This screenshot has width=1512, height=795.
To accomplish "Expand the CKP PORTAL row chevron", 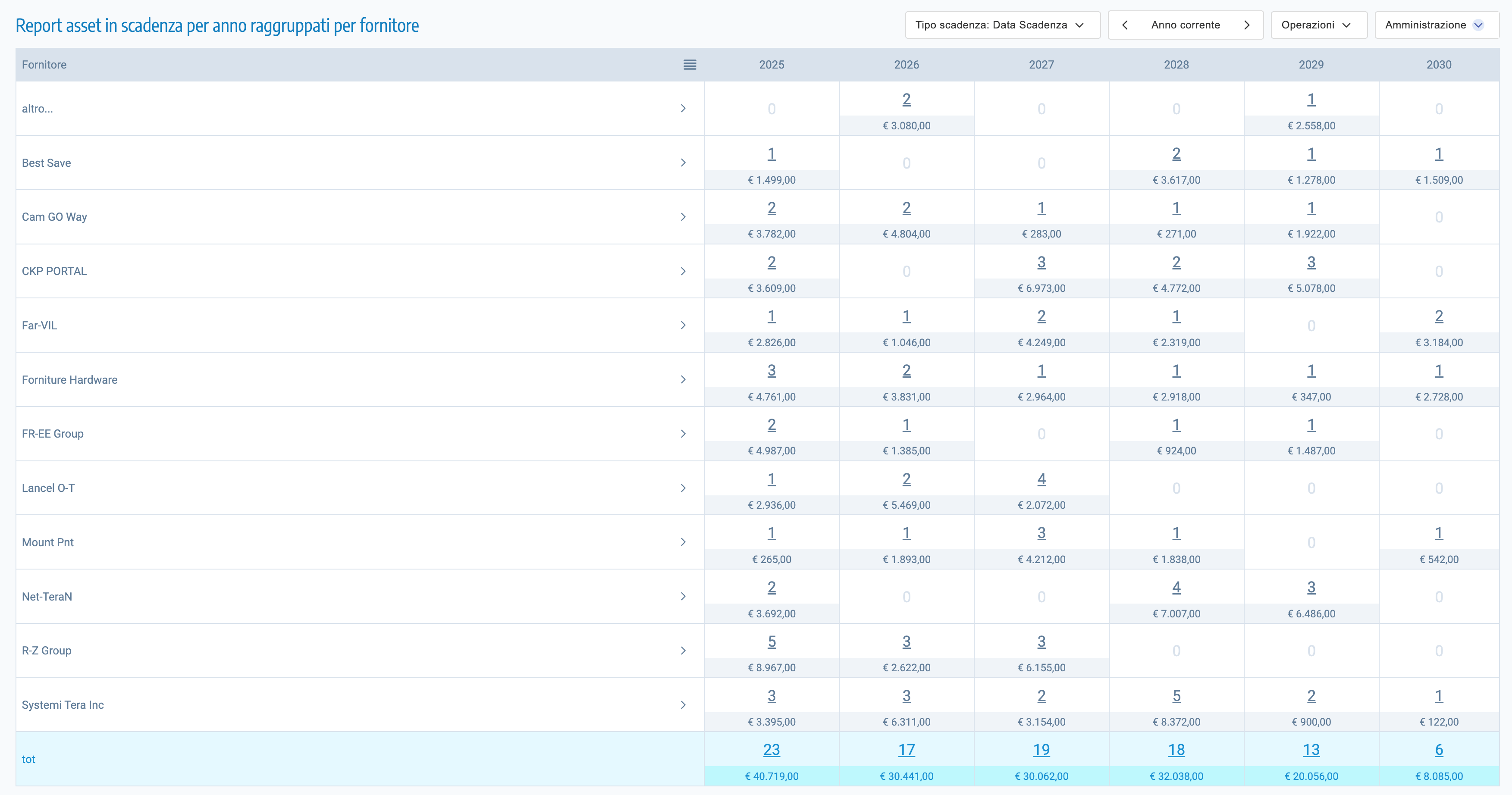I will (x=683, y=271).
